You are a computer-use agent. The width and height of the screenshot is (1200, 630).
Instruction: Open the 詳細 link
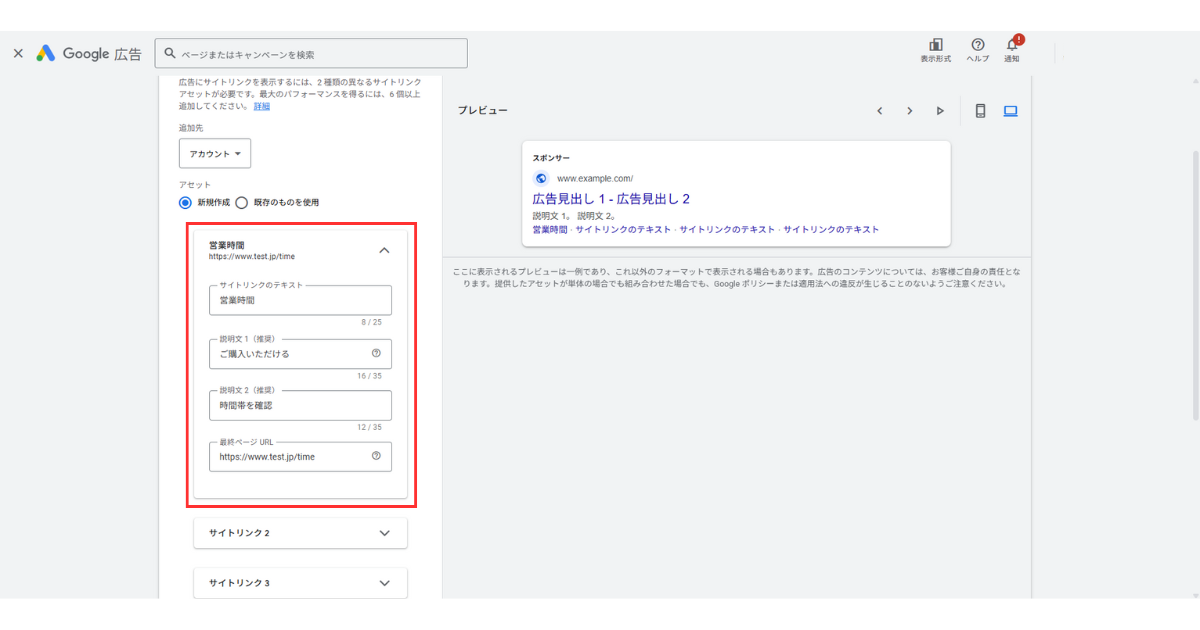click(x=262, y=106)
